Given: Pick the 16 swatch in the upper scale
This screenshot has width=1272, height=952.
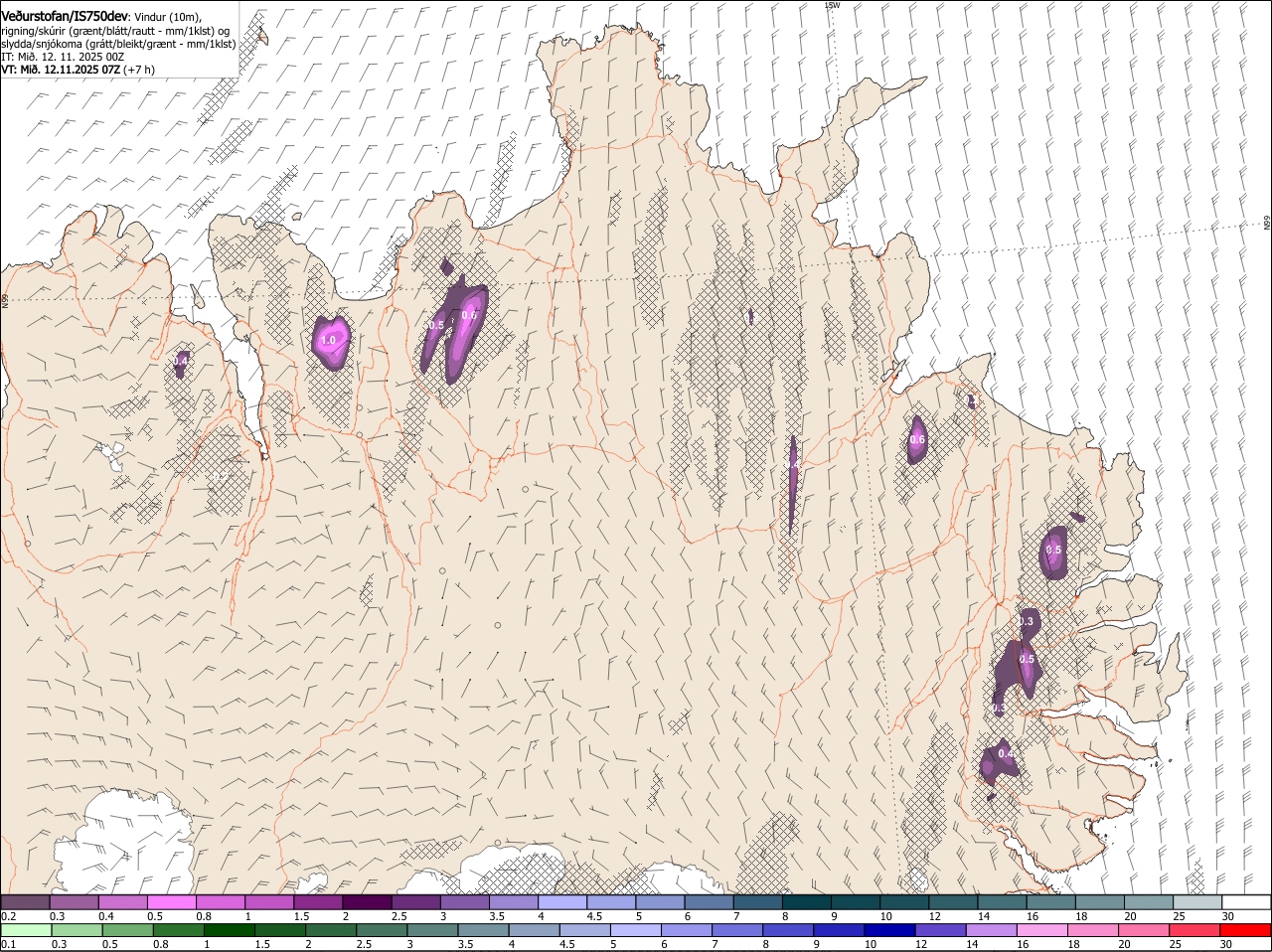Looking at the screenshot, I should point(1052,901).
